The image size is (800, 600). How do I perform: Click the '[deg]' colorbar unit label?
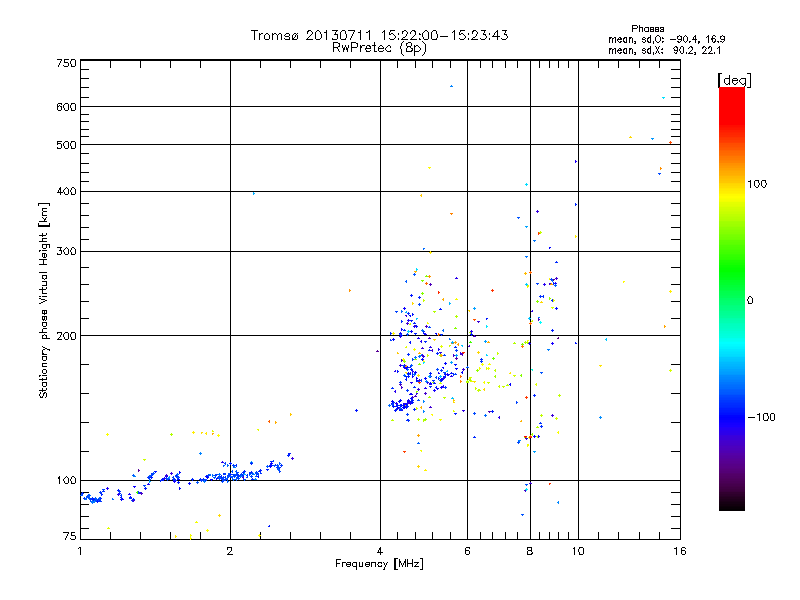tap(734, 80)
